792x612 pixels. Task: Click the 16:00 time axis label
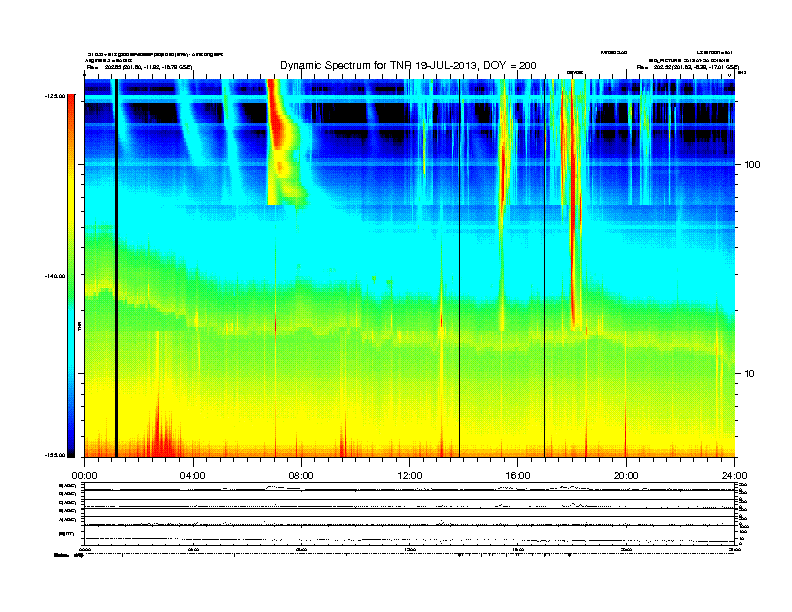coord(518,476)
